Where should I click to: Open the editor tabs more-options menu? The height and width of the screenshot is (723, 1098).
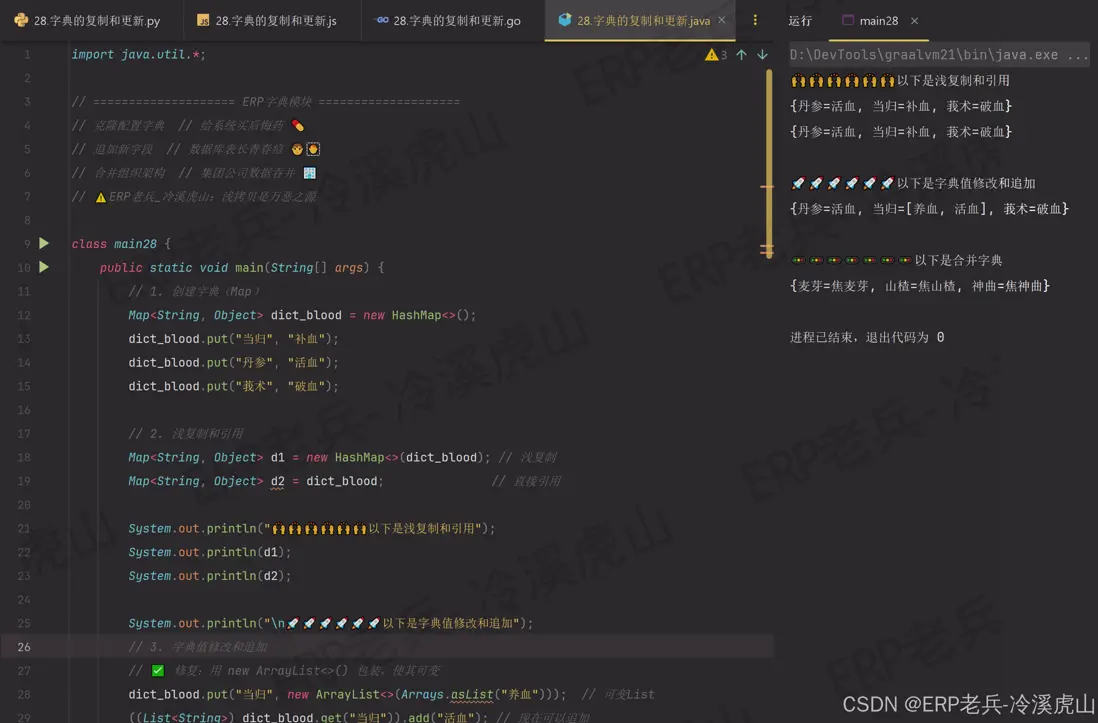tap(755, 20)
